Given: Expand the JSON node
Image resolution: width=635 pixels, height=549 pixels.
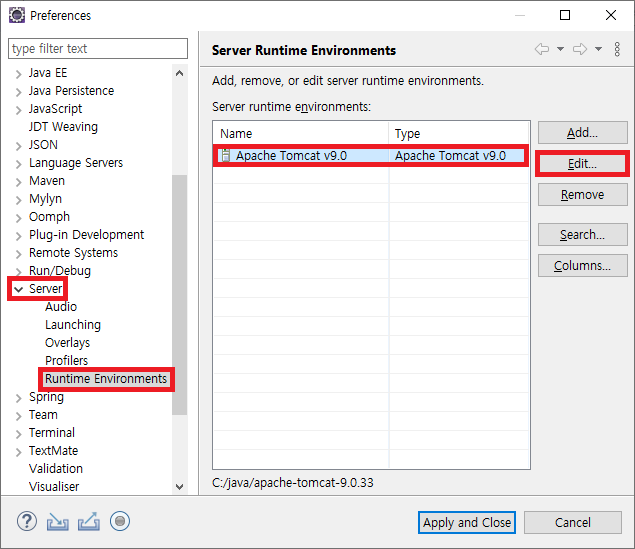Looking at the screenshot, I should (18, 146).
